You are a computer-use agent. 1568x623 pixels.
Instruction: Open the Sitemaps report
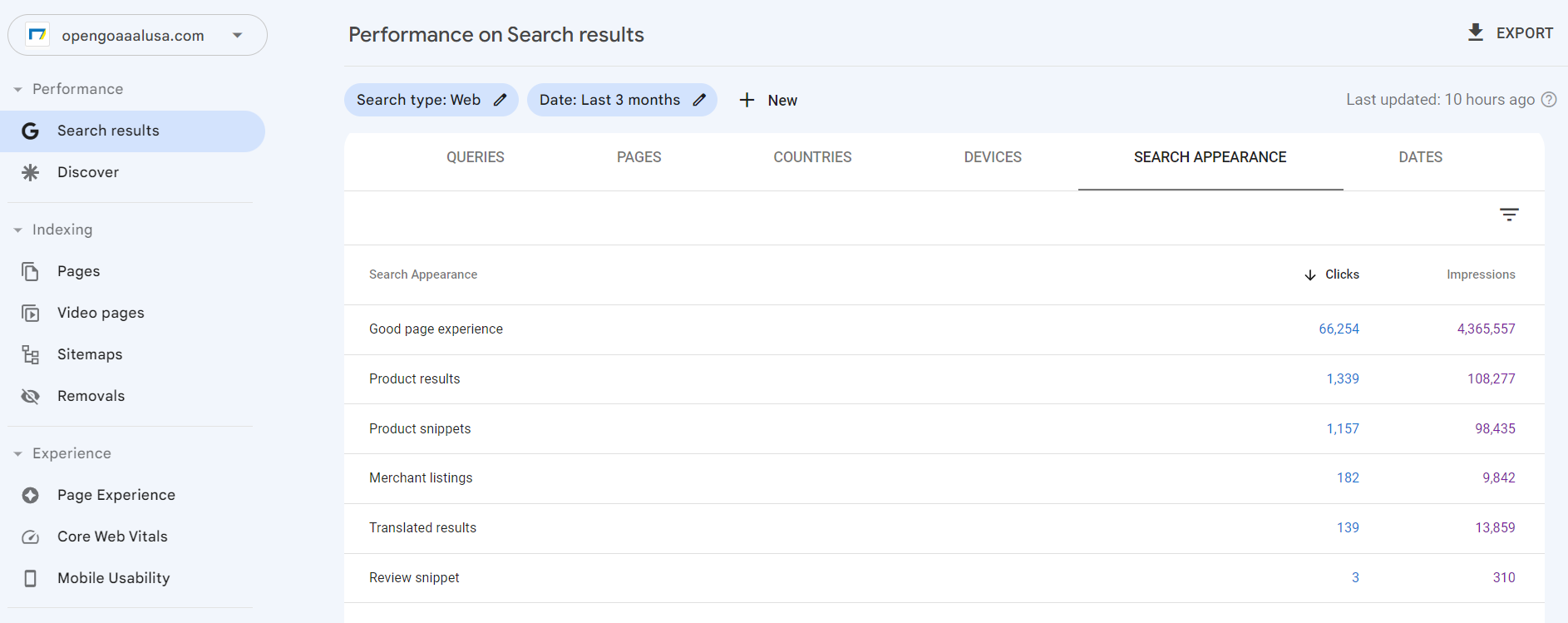[x=90, y=354]
